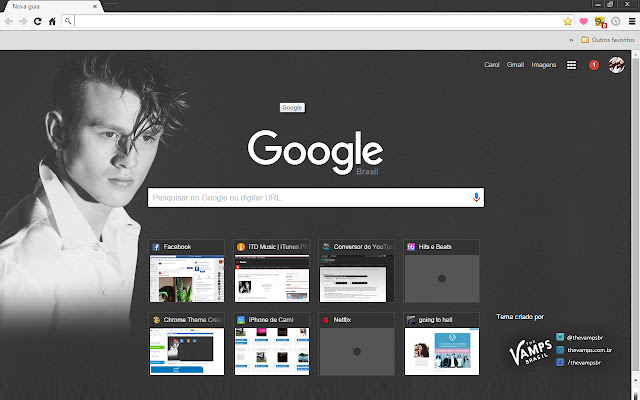Click the browser back arrow
The image size is (640, 400).
(9, 21)
